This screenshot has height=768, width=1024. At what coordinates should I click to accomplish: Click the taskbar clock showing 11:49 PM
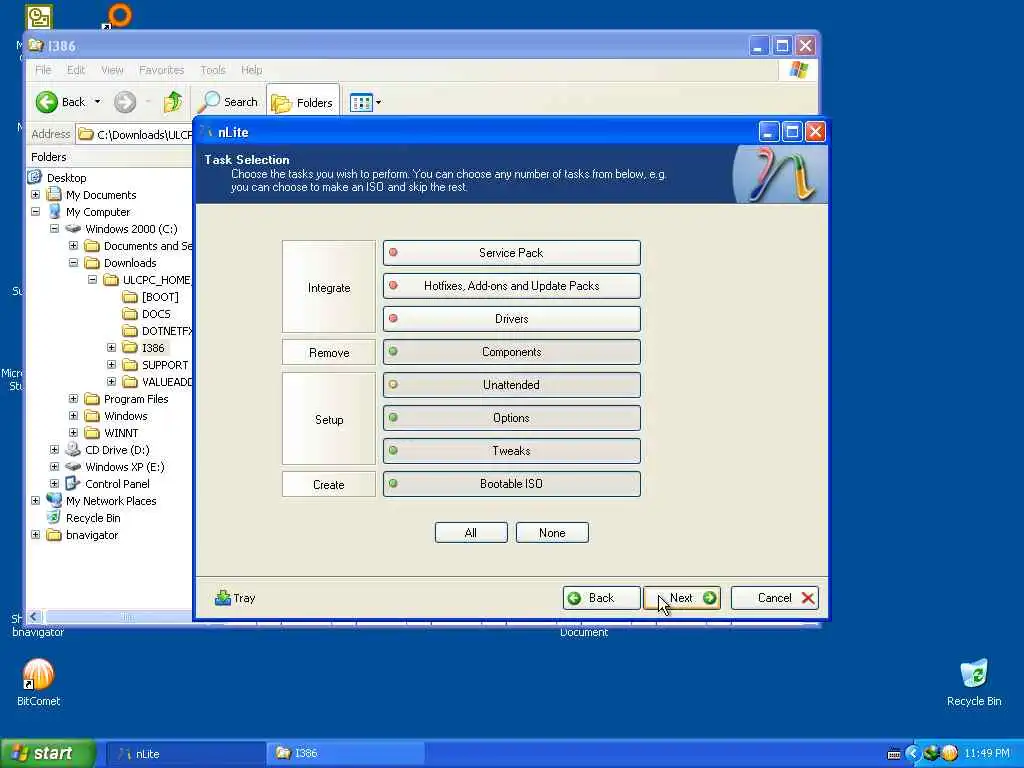click(987, 754)
